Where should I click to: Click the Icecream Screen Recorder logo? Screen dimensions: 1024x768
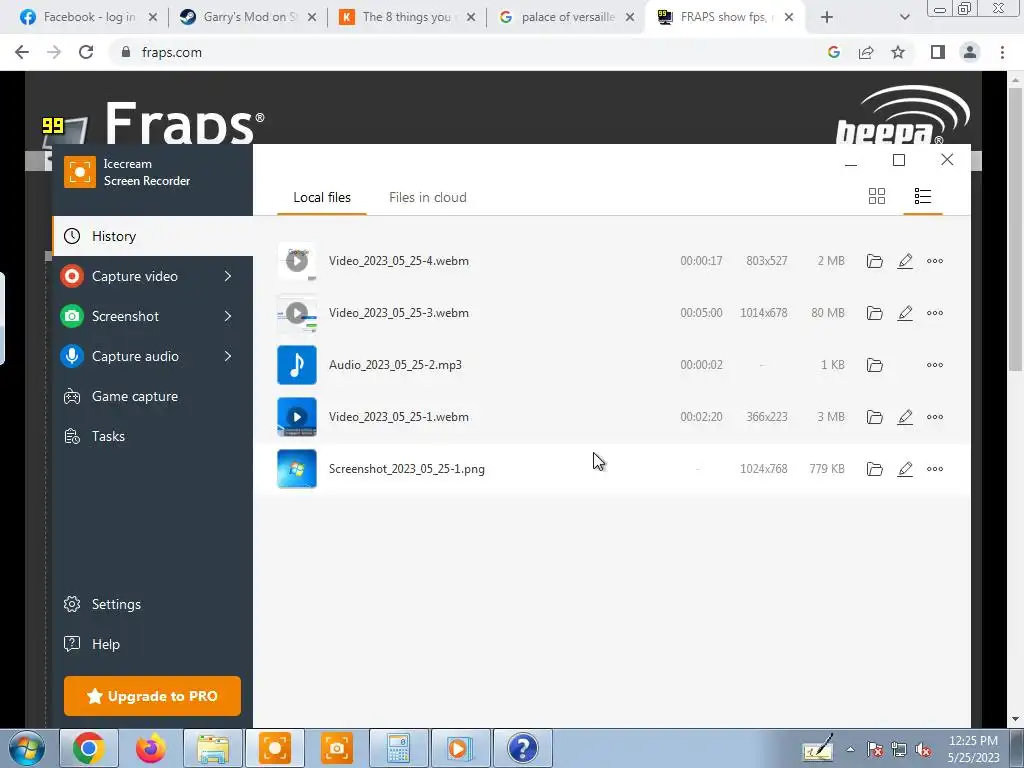click(x=80, y=172)
